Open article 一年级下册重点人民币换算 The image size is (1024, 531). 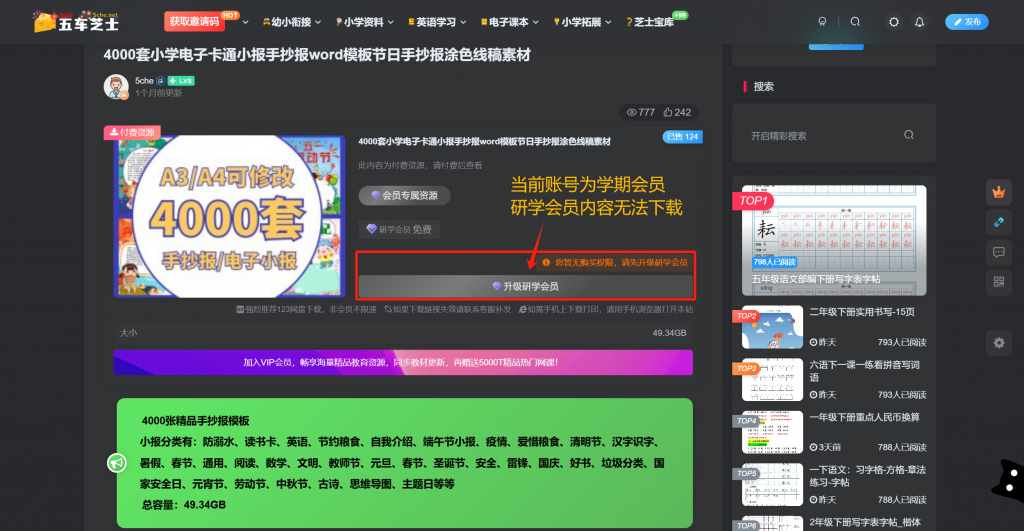coord(865,417)
